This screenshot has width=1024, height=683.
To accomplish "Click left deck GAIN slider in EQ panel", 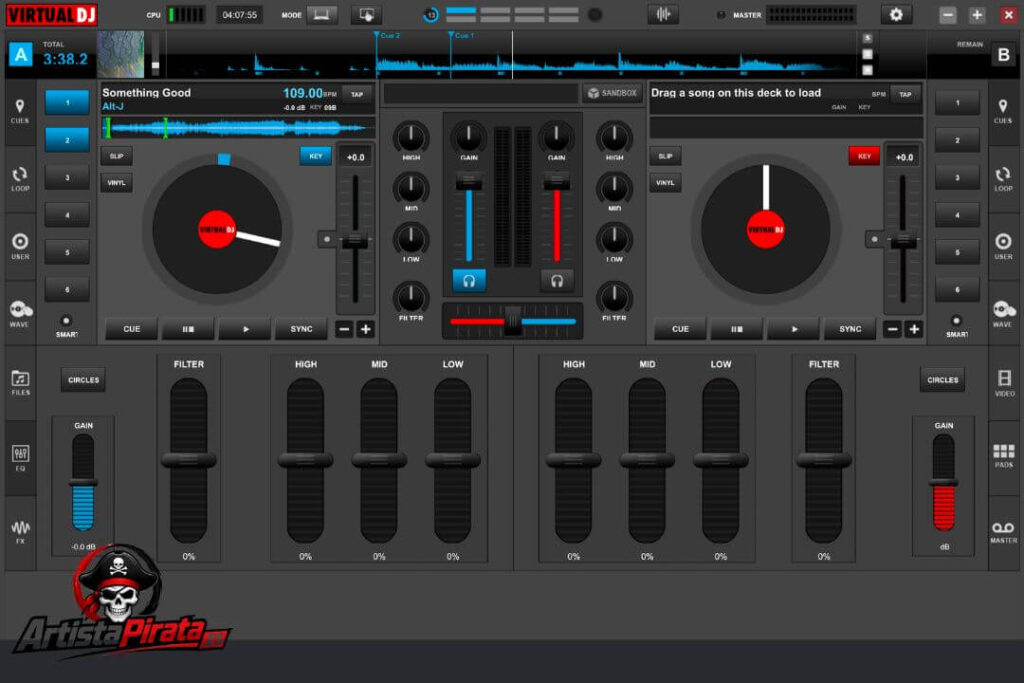I will click(x=83, y=483).
